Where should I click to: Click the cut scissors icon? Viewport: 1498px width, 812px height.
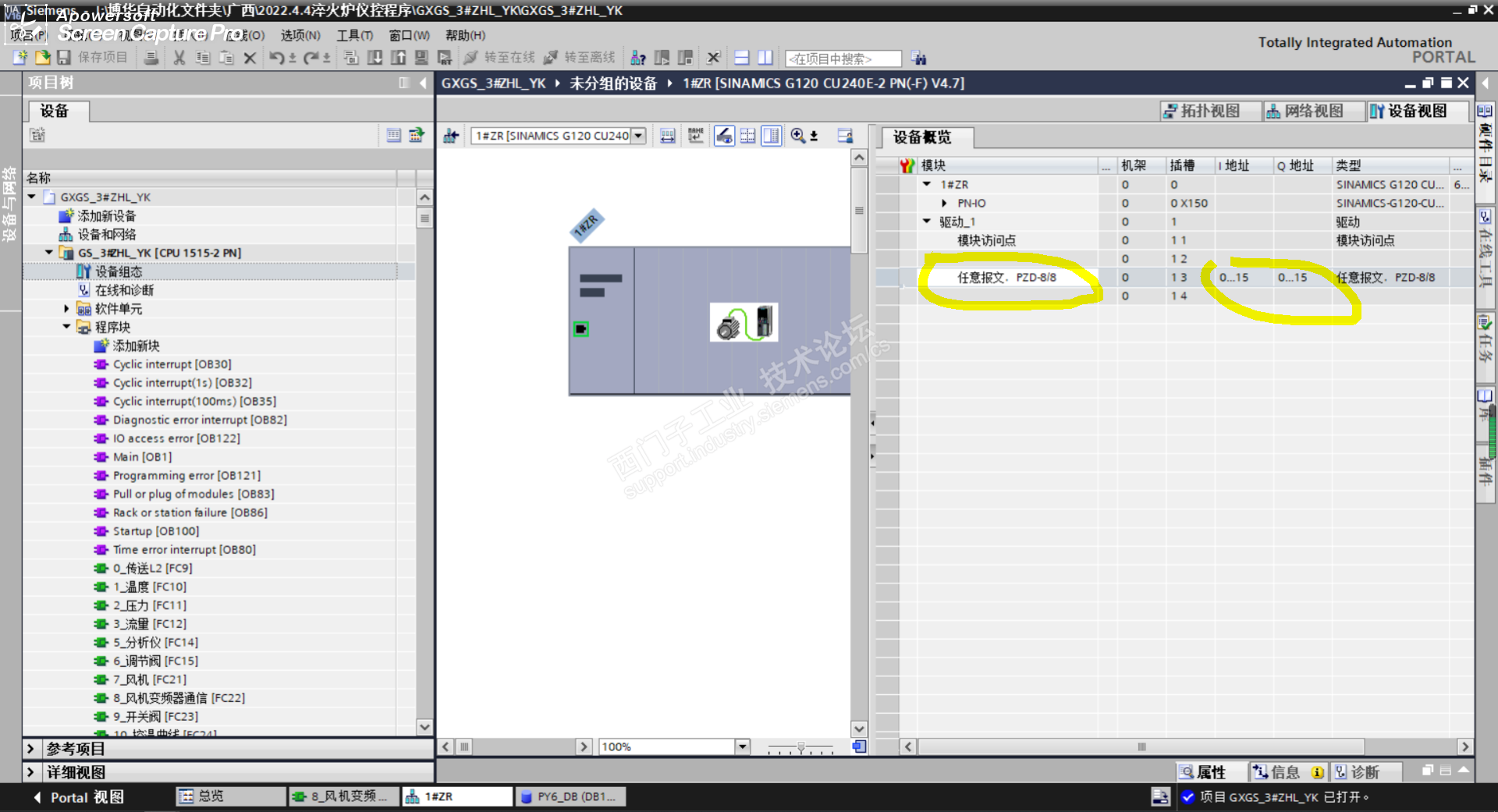click(179, 58)
